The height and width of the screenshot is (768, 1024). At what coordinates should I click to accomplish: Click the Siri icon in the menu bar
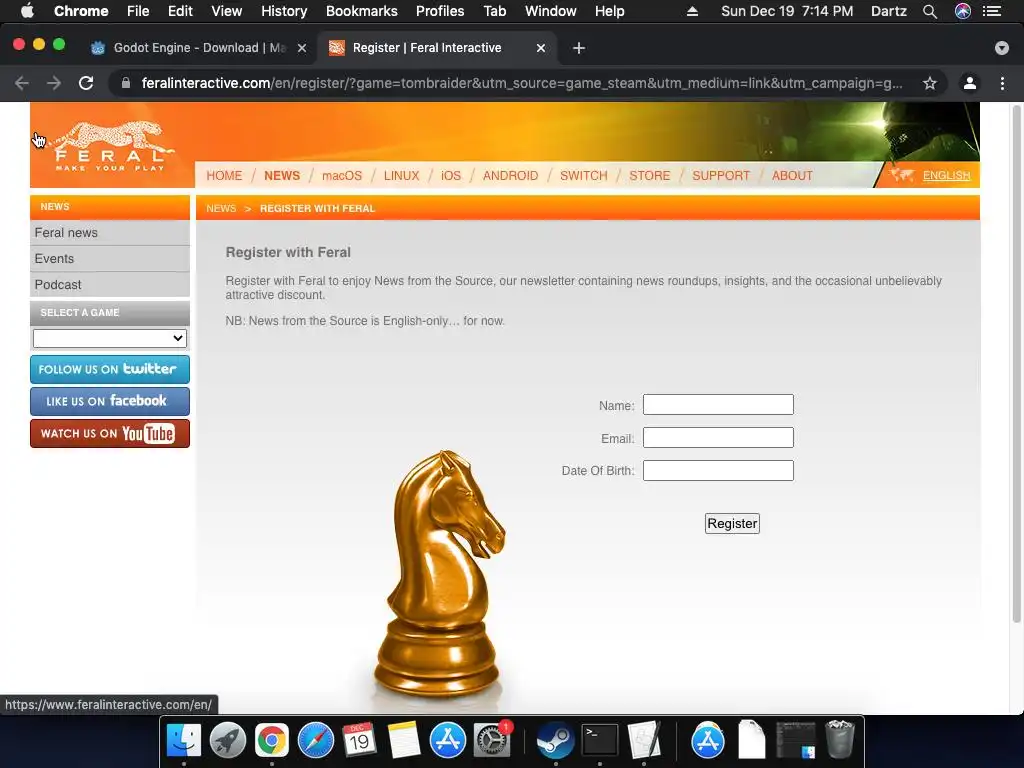[963, 11]
